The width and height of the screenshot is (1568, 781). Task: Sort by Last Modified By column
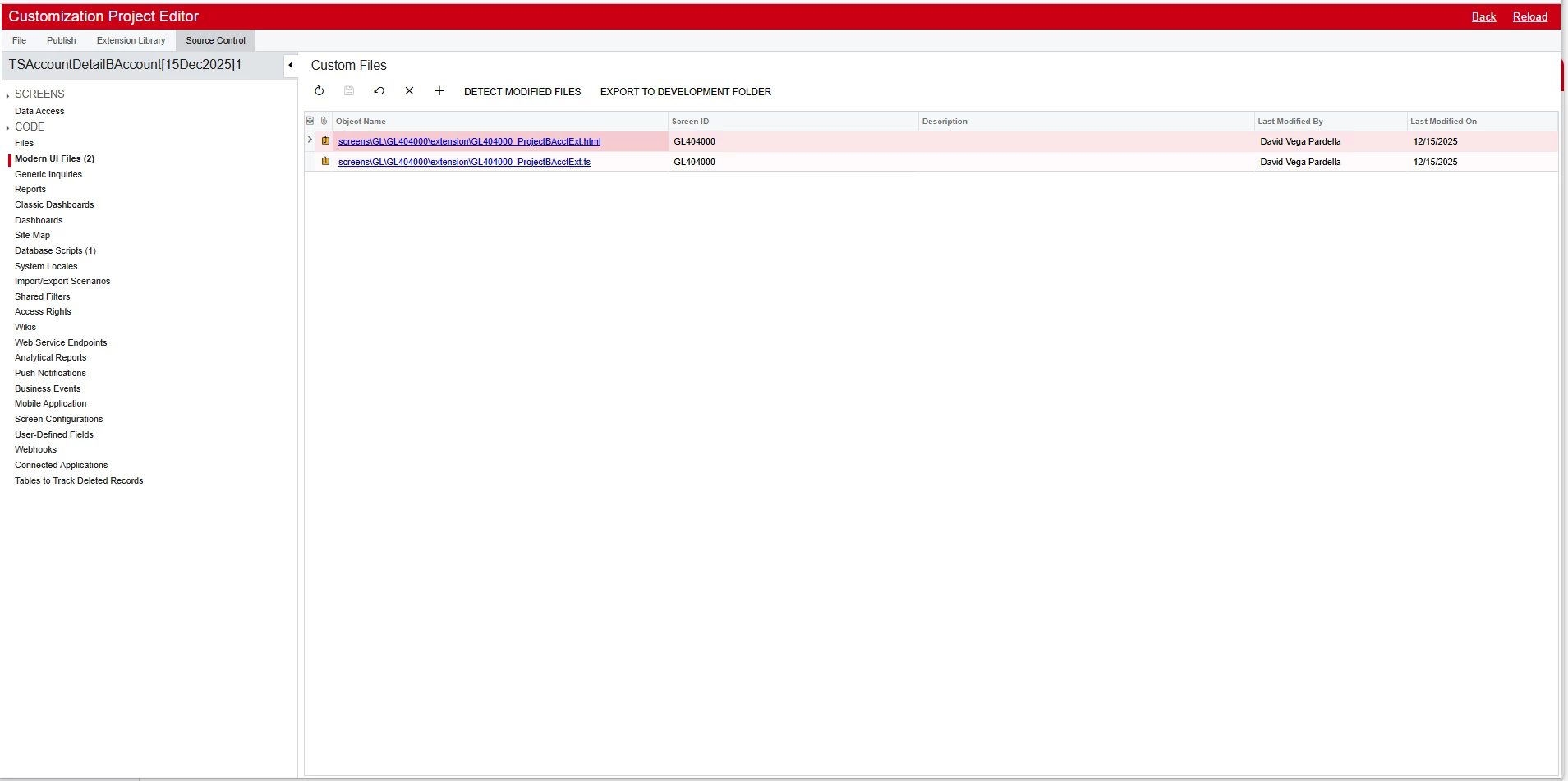click(x=1331, y=121)
